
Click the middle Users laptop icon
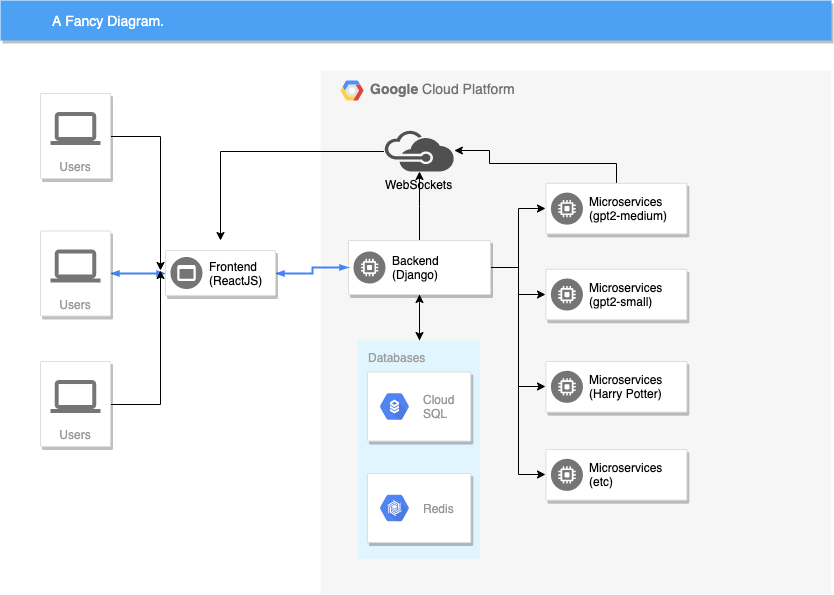click(76, 265)
